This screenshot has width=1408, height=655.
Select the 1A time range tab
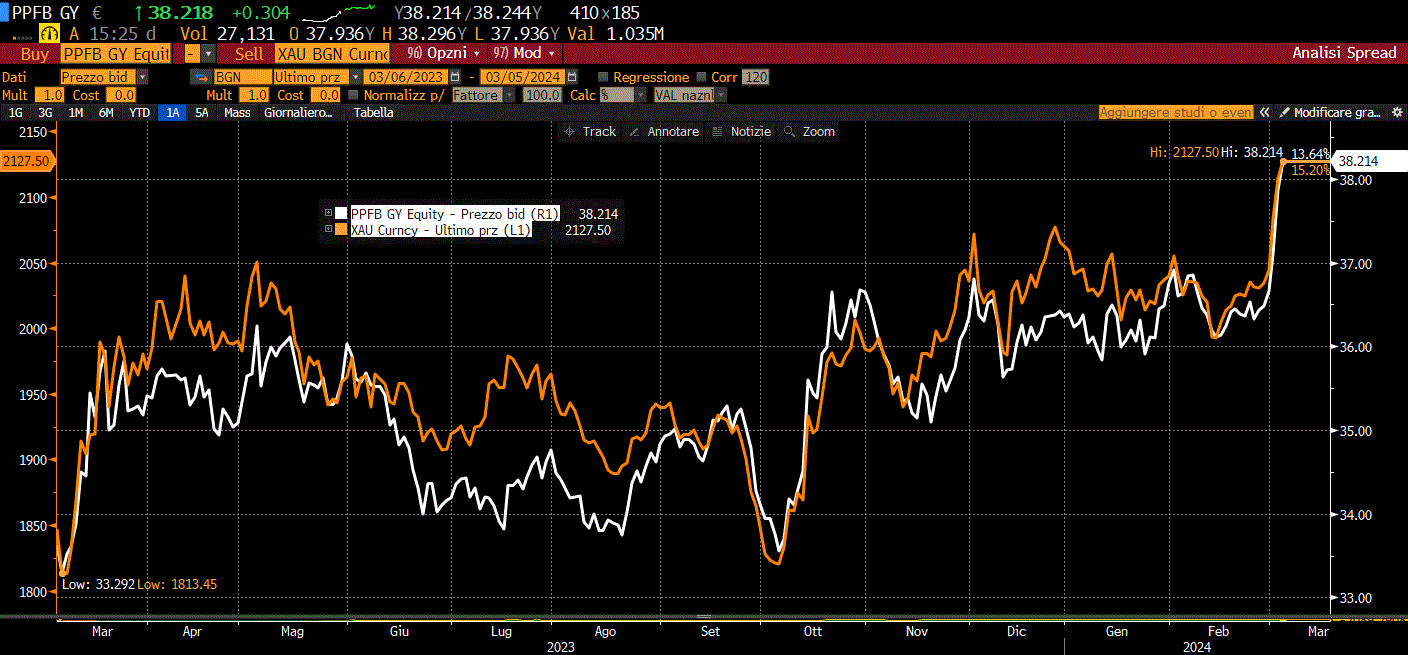point(173,113)
